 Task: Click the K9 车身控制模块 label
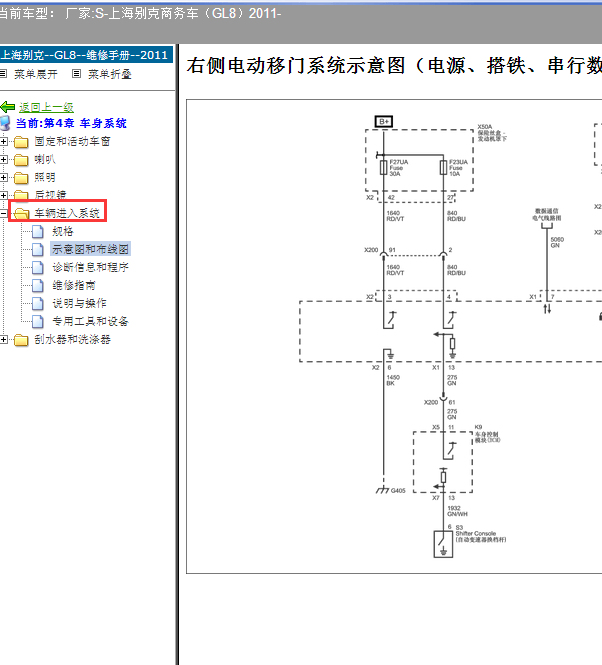(x=487, y=434)
